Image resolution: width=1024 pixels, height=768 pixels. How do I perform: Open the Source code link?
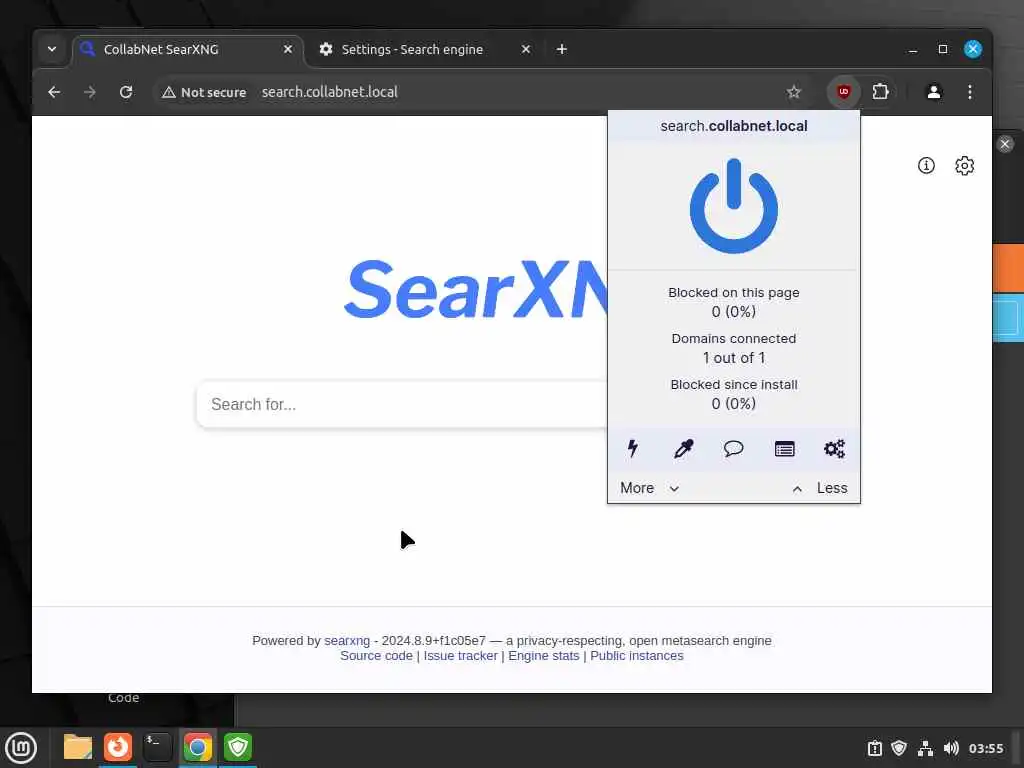[x=376, y=656]
